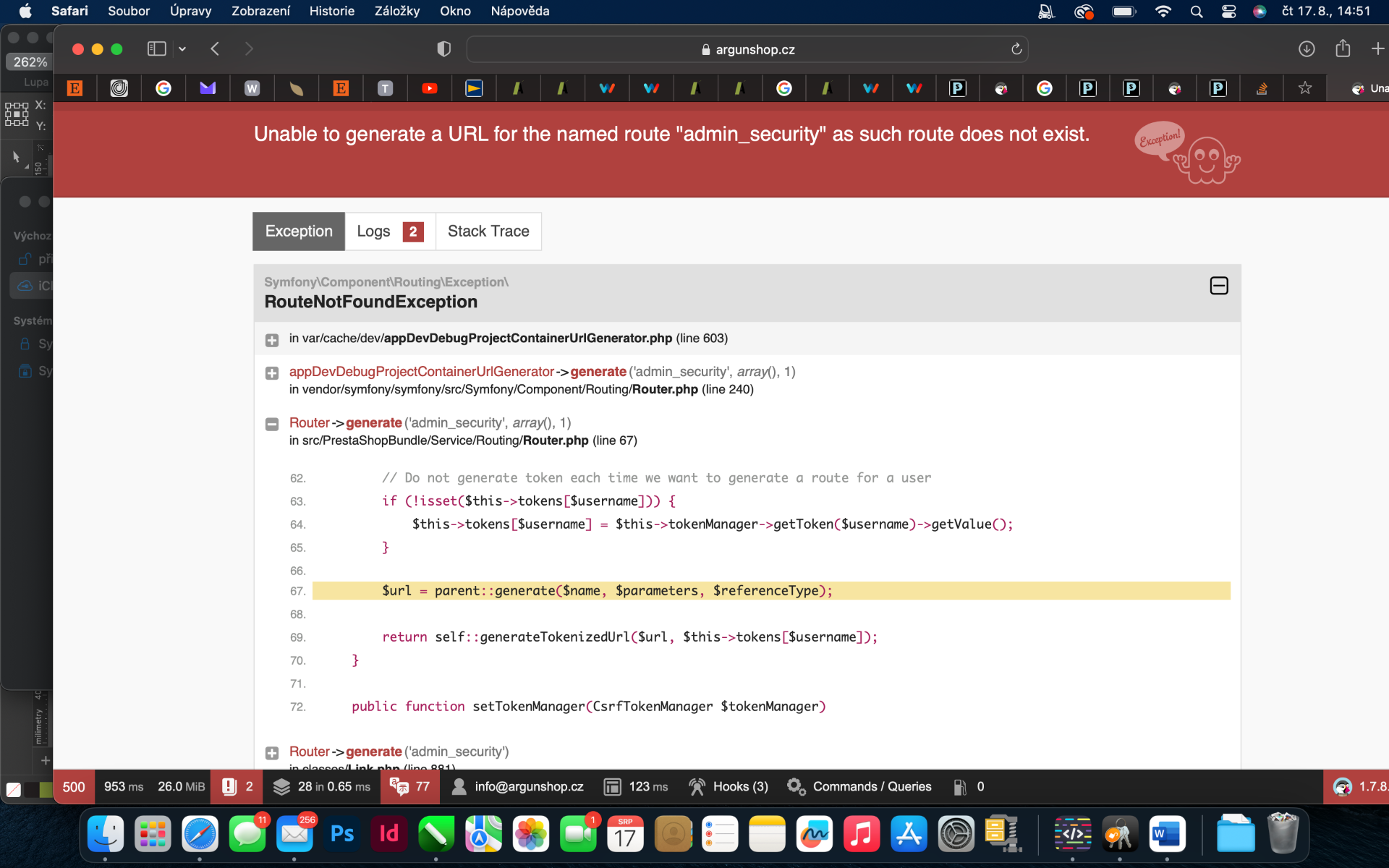This screenshot has width=1389, height=868.
Task: Collapse the RouteNotFoundException block
Action: click(1218, 286)
